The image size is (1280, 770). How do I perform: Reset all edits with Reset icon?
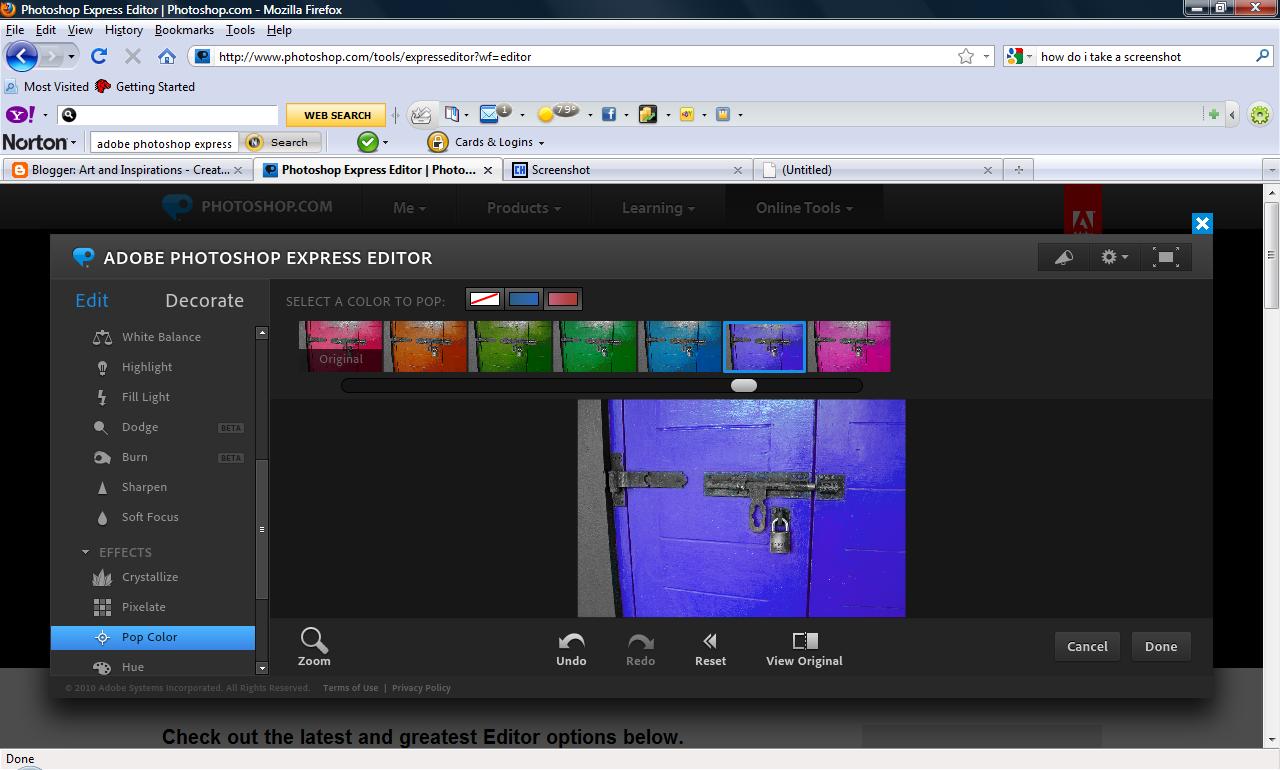(x=710, y=648)
